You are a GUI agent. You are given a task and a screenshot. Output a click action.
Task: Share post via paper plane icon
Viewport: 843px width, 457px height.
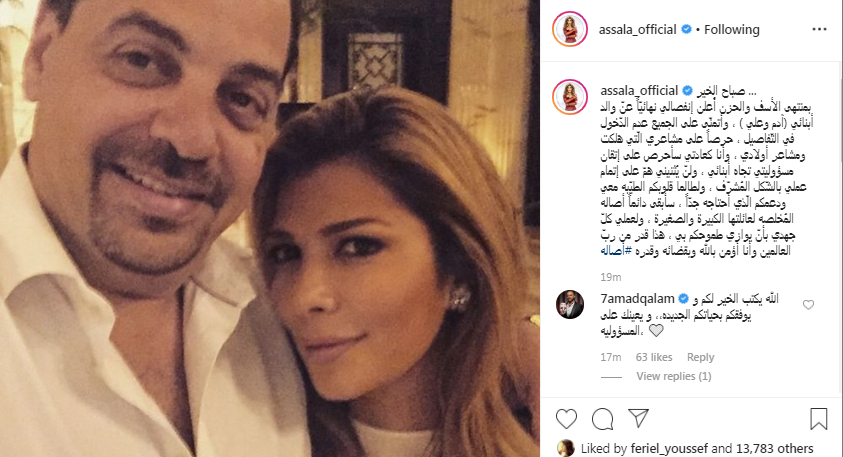[638, 418]
